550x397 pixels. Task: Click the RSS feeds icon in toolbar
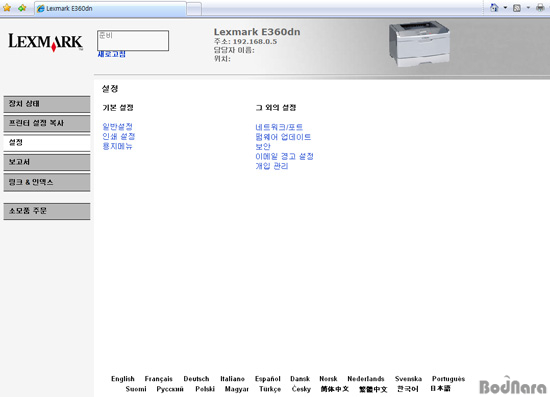click(517, 8)
